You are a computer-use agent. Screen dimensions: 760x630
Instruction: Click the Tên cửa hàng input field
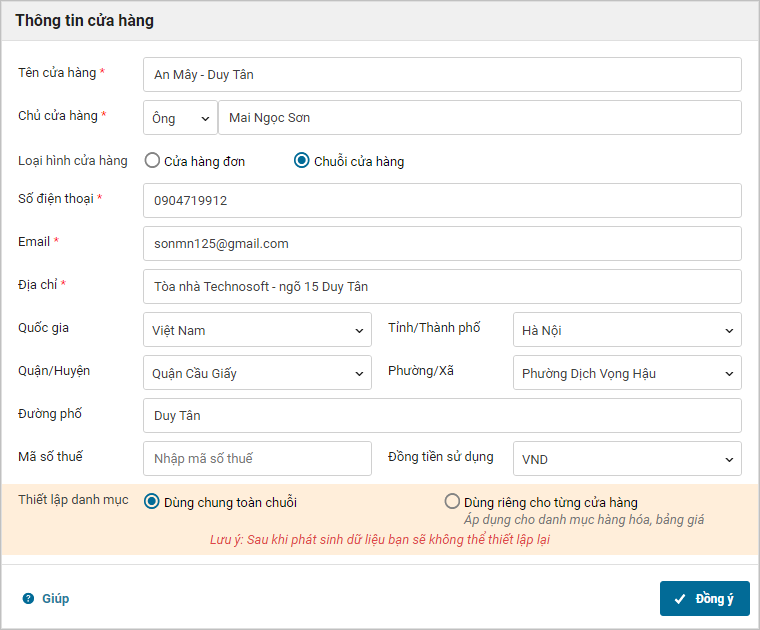[x=442, y=75]
